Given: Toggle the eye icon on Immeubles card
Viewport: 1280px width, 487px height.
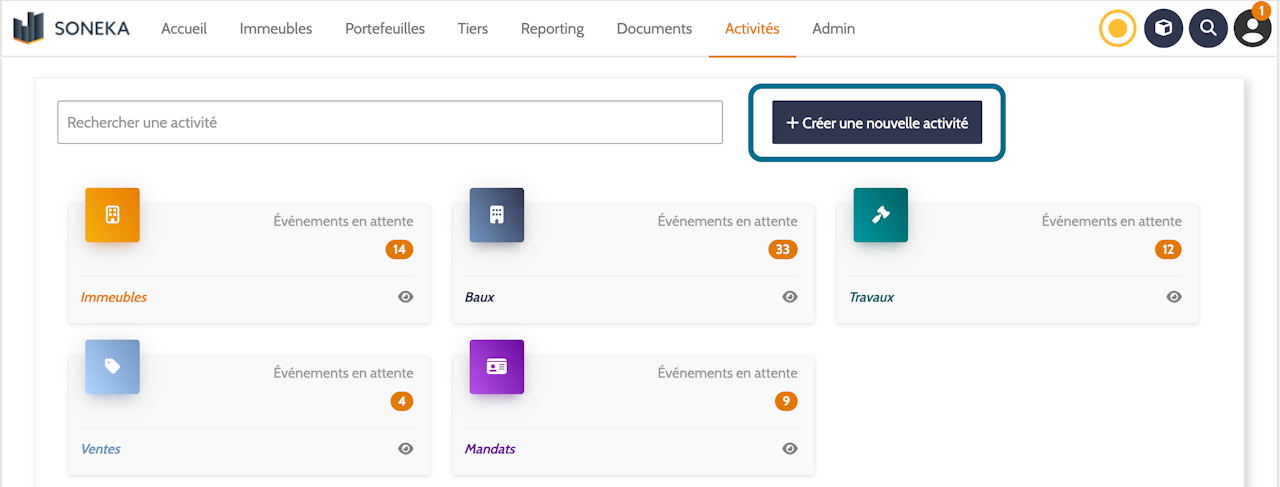Looking at the screenshot, I should pos(405,297).
